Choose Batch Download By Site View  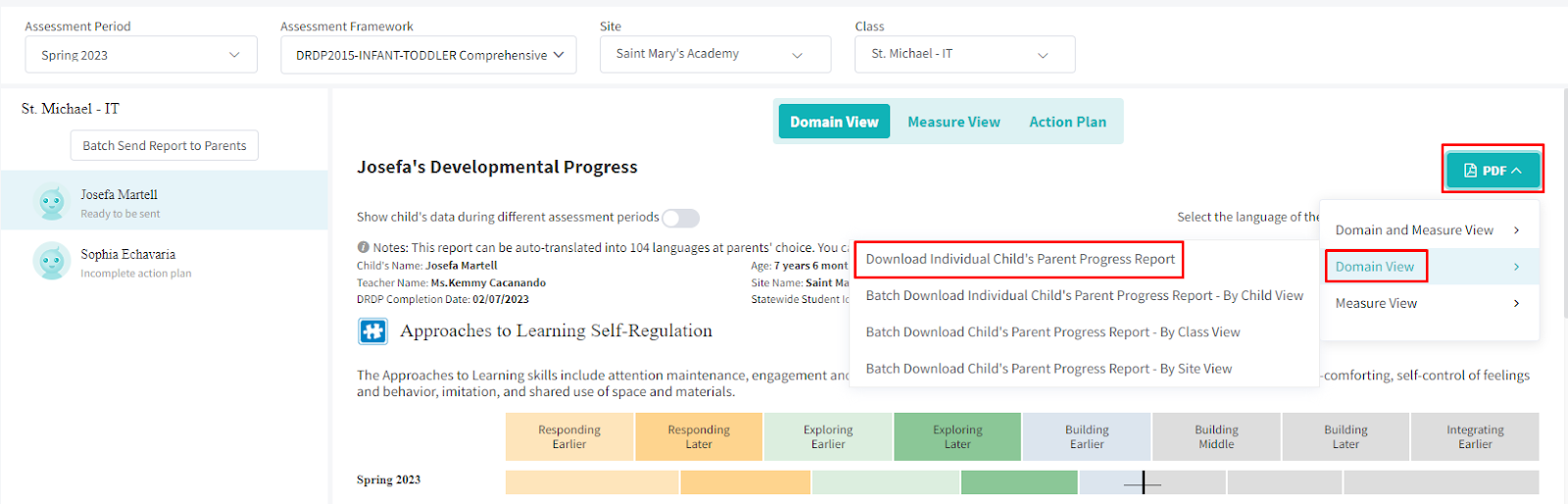tap(1049, 369)
